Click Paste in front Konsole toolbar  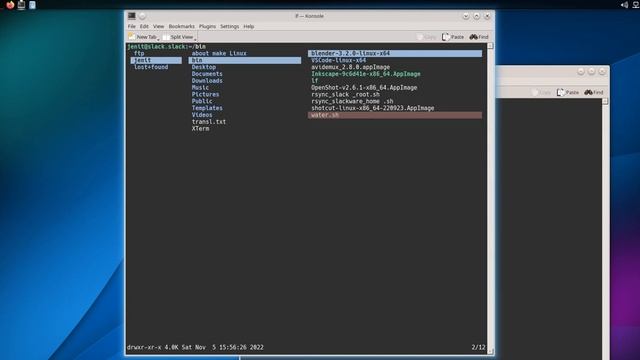453,37
